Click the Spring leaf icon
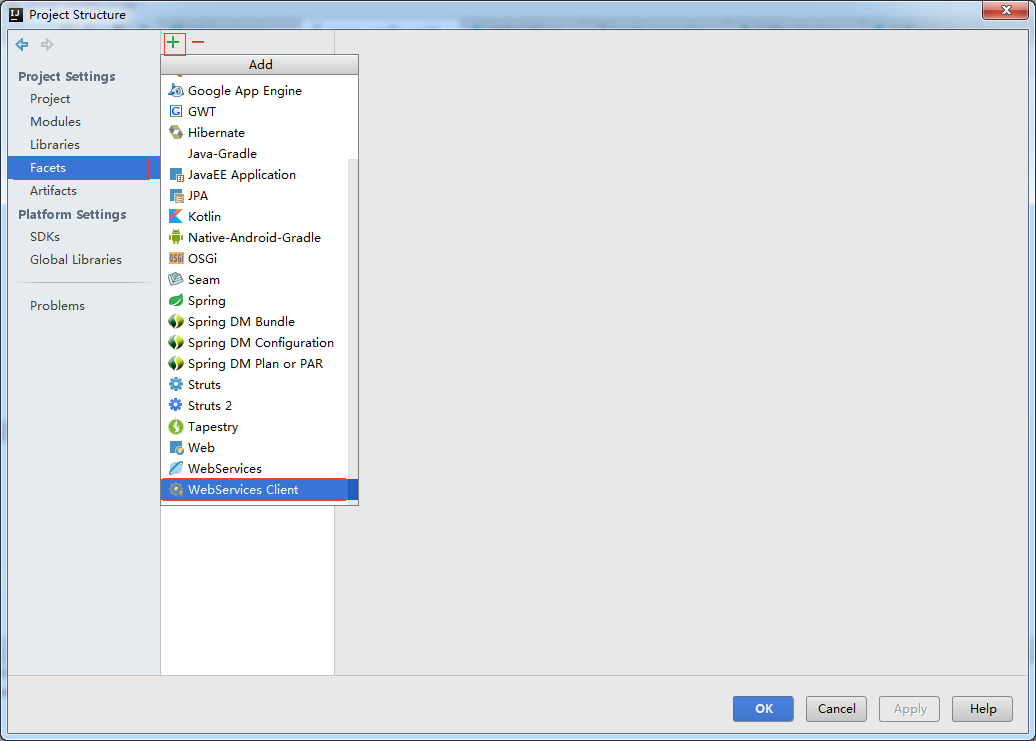Screen dimensions: 1036x741 176,300
